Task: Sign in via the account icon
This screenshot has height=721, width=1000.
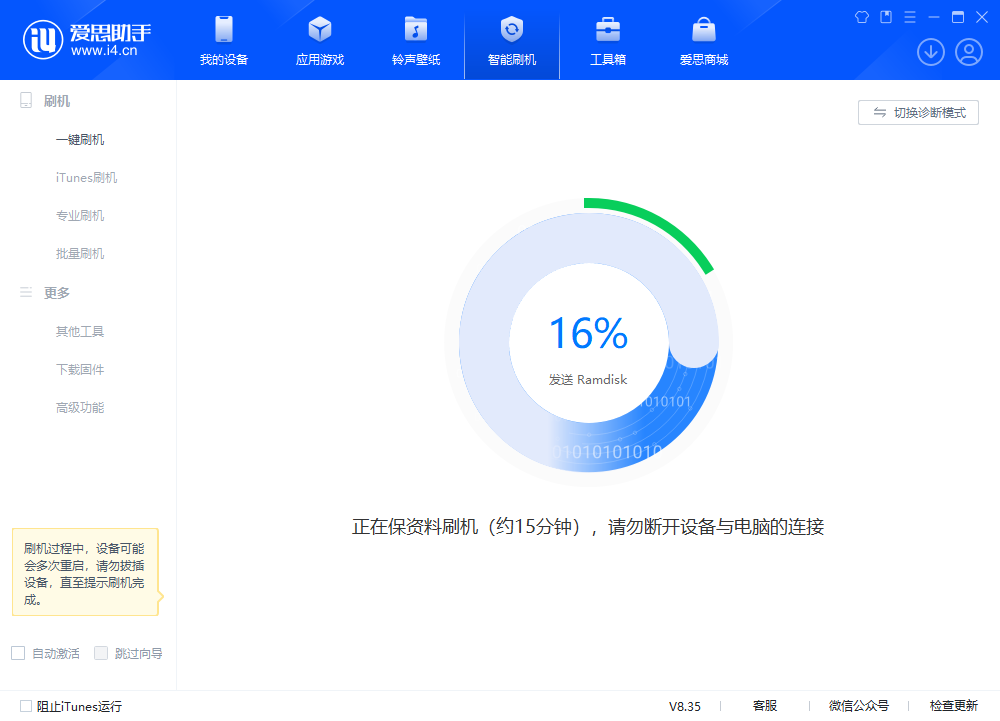Action: pos(968,52)
